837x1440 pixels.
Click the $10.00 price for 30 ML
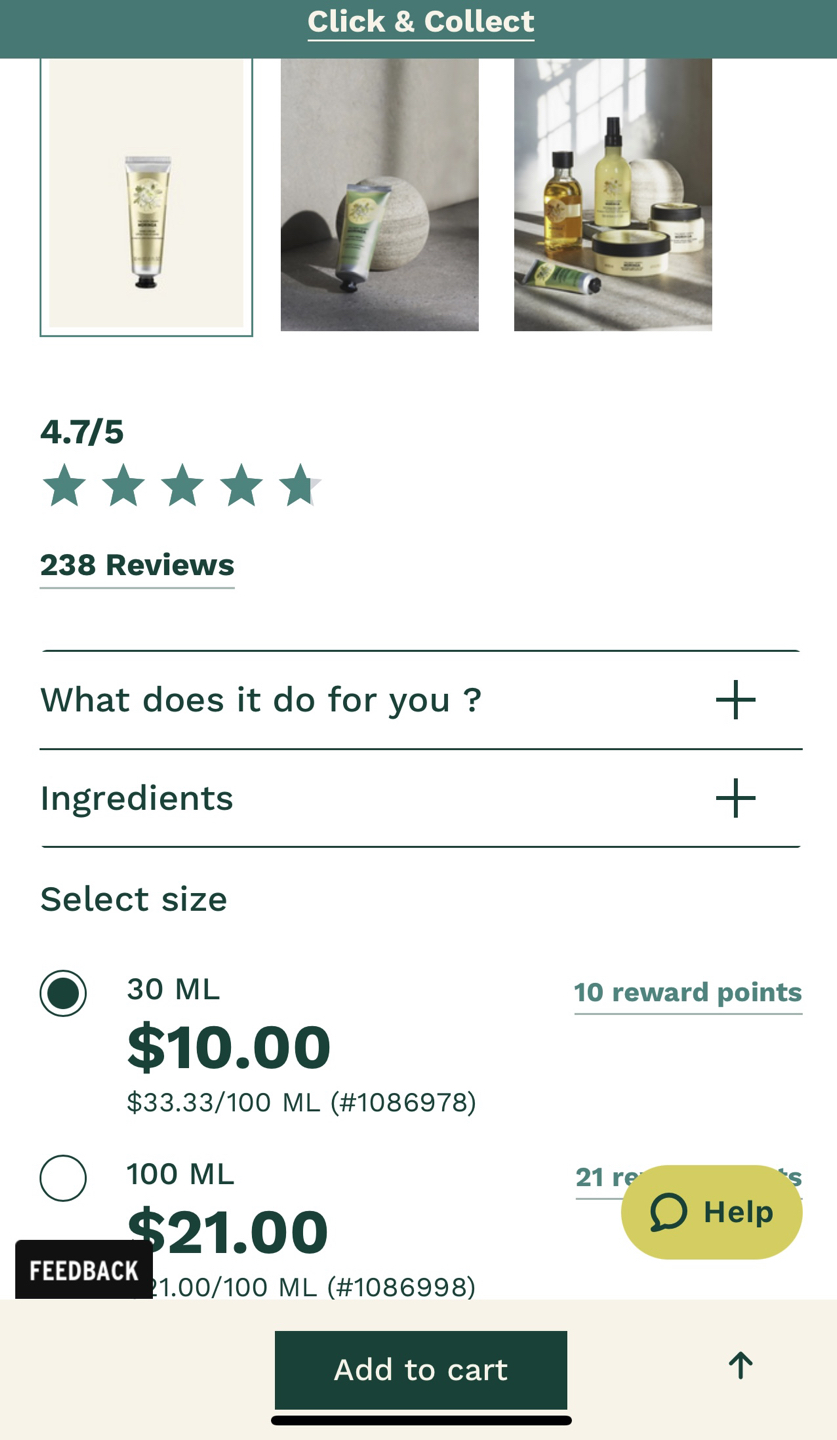229,1047
